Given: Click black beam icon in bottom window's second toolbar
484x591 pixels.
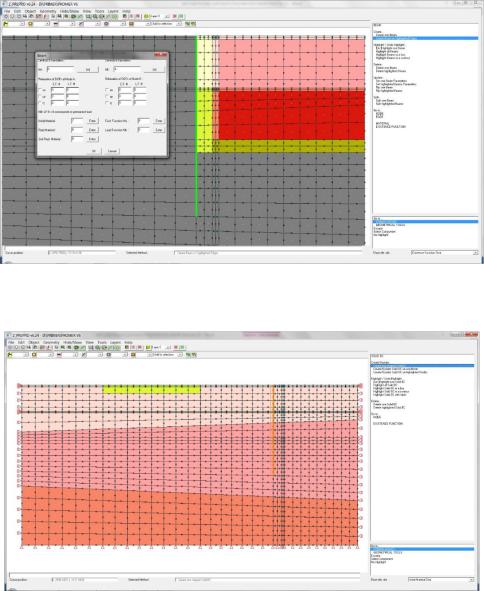Looking at the screenshot, I should pos(60,355).
